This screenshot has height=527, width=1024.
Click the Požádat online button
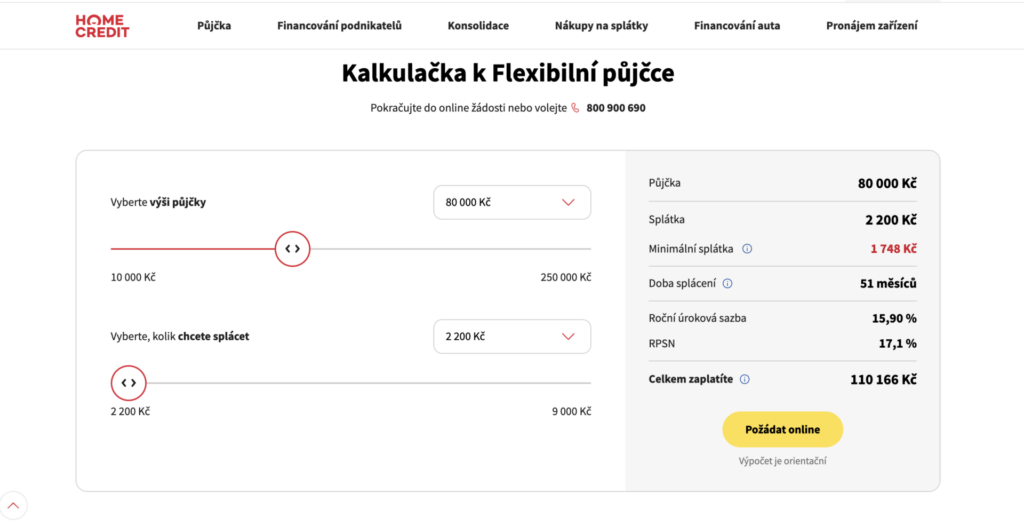coord(782,430)
